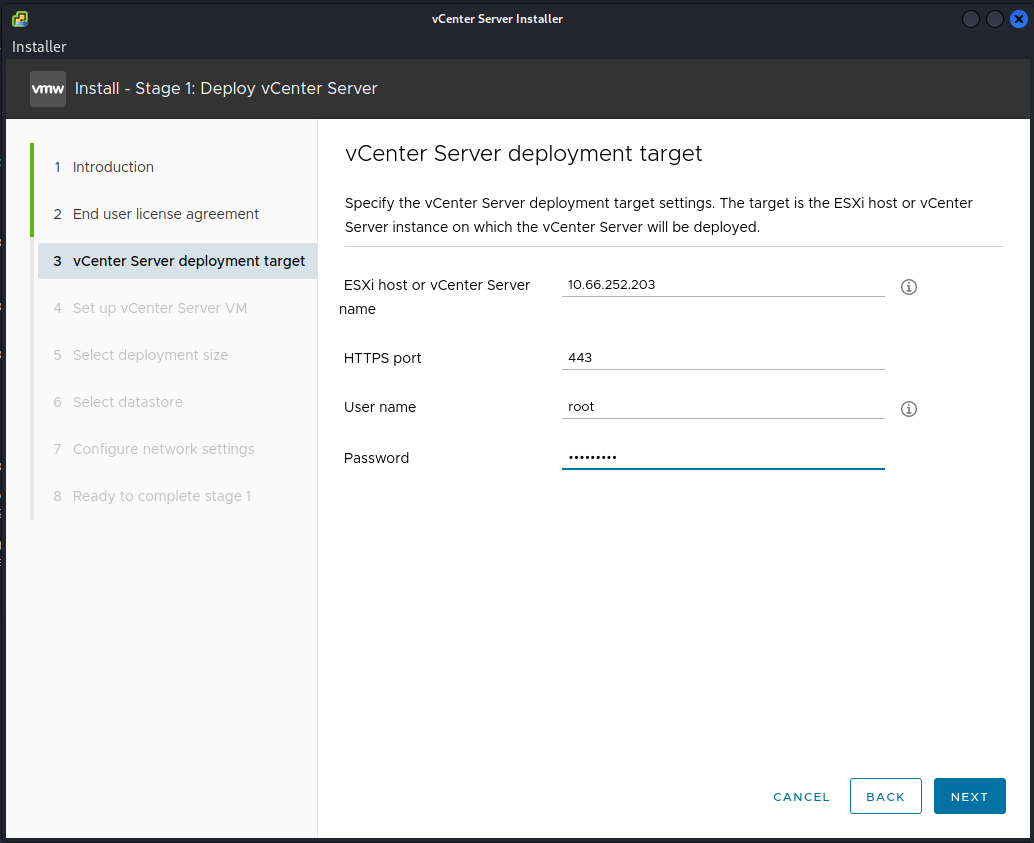Image resolution: width=1034 pixels, height=843 pixels.
Task: Select vCenter Server deployment target step
Action: 188,261
